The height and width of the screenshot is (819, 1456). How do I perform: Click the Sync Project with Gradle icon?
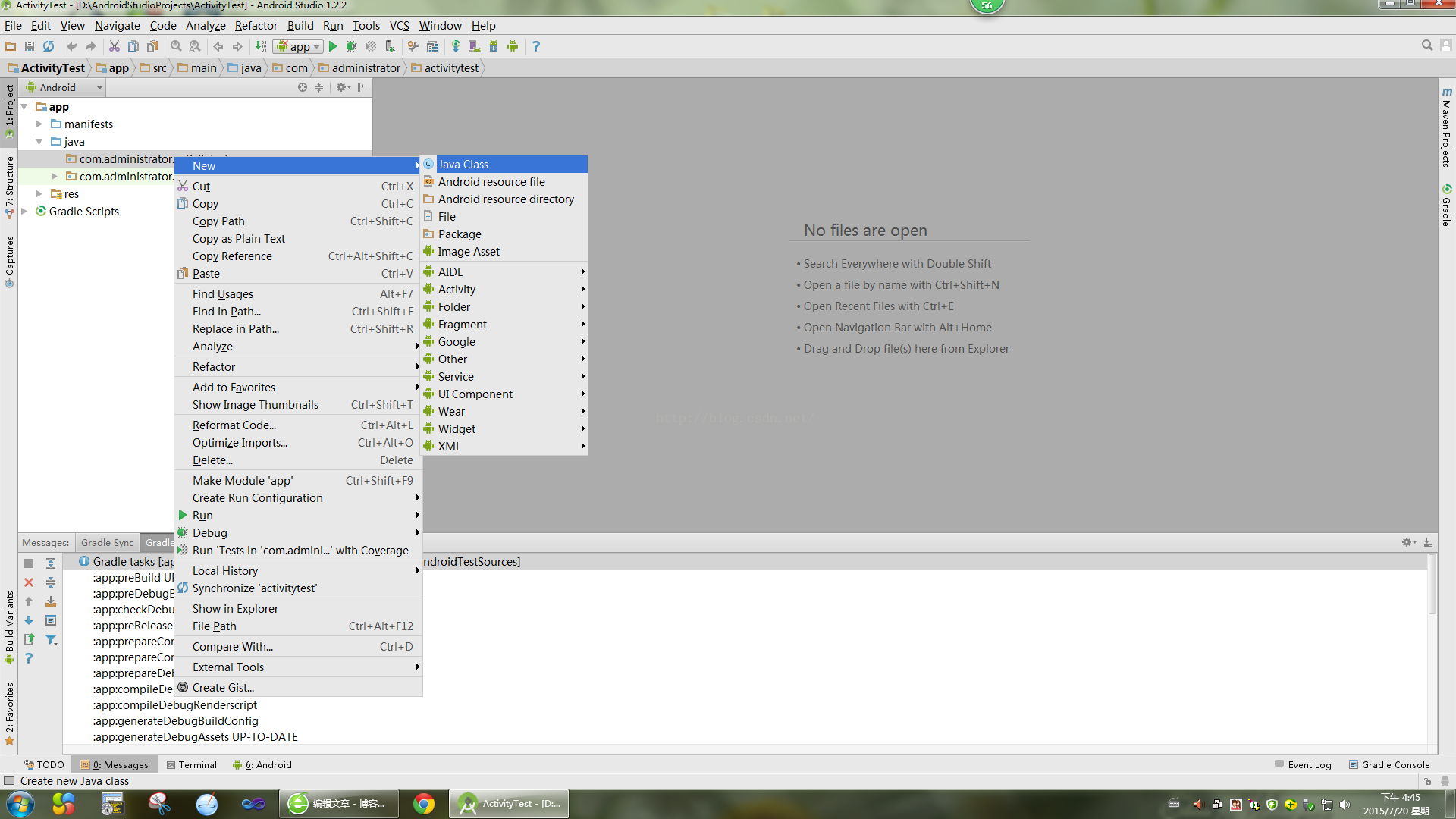[x=456, y=46]
